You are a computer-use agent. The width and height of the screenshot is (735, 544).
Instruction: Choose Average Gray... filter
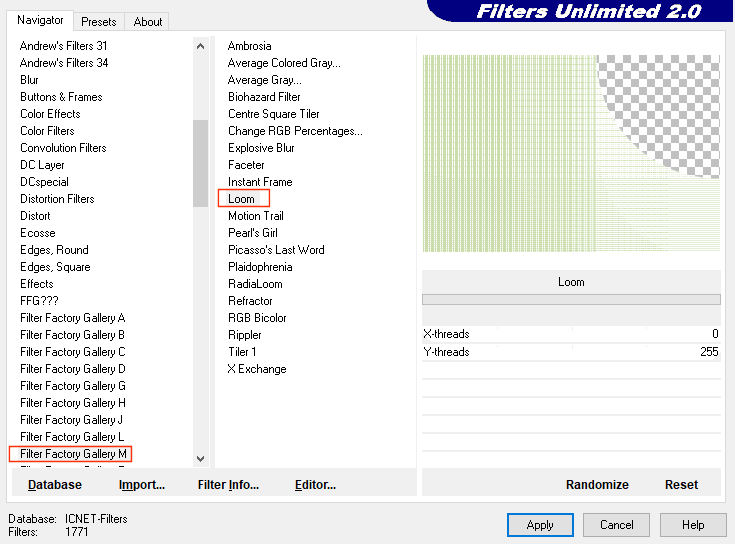[x=264, y=80]
